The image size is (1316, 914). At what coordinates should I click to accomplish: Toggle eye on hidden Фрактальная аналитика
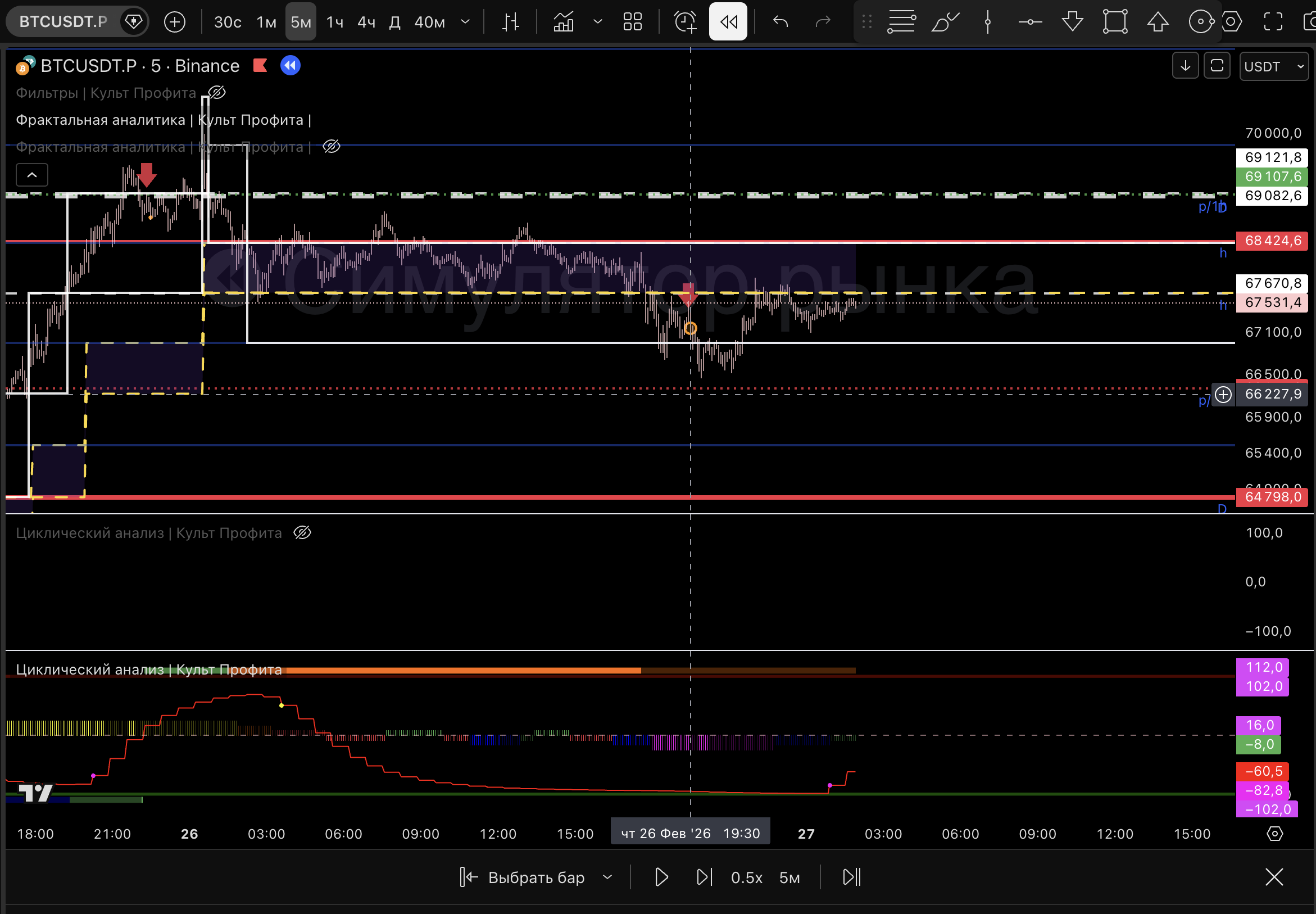332,147
